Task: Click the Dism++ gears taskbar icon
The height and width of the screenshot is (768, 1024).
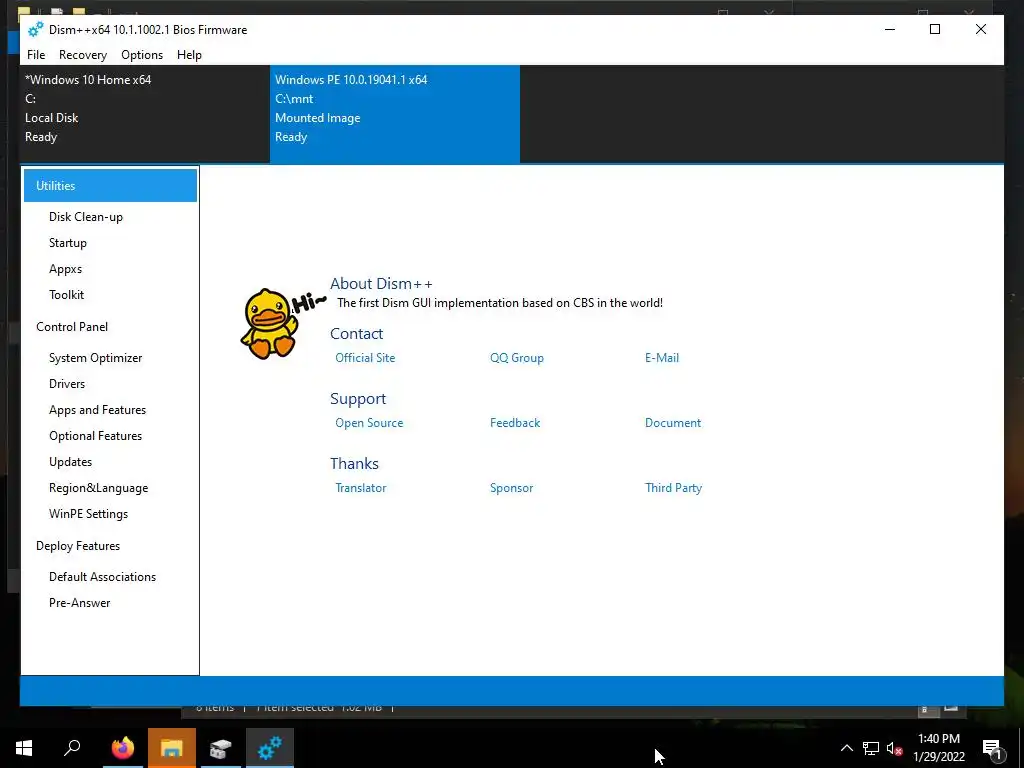Action: 270,748
